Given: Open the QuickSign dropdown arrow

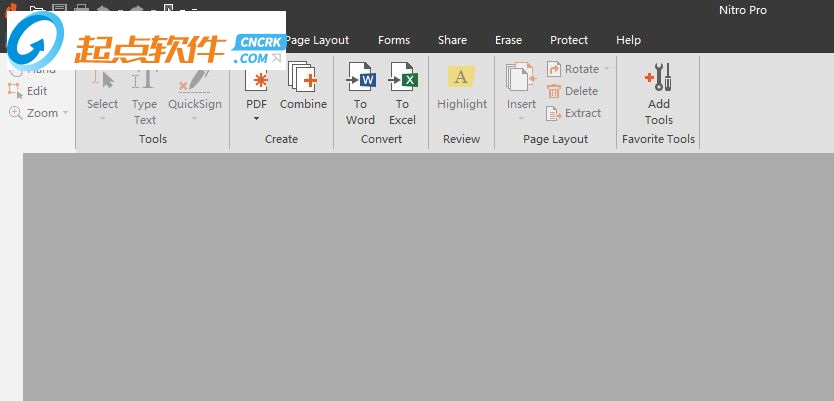Looking at the screenshot, I should point(195,118).
